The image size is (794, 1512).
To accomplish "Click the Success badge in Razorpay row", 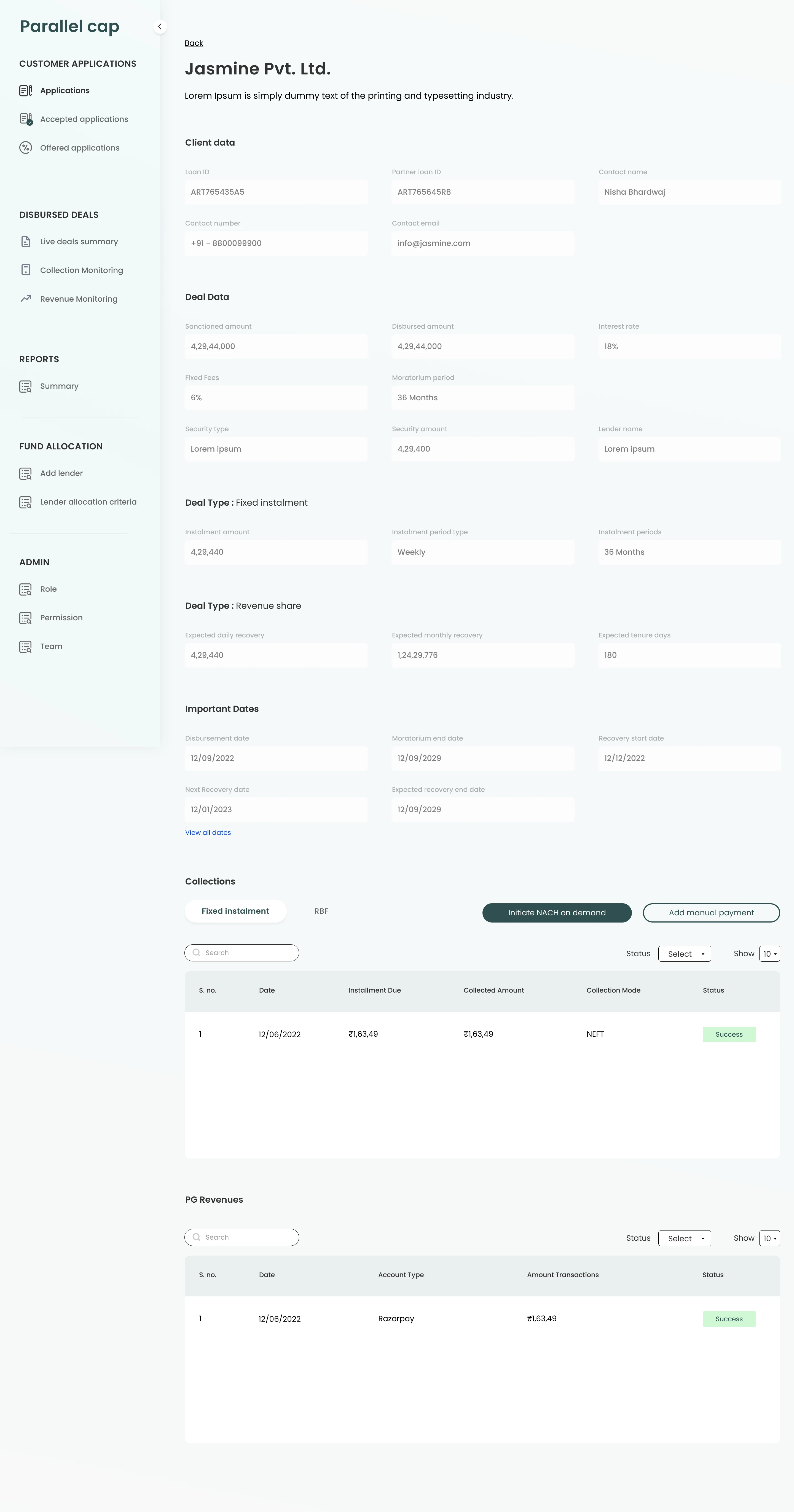I will [x=729, y=1319].
